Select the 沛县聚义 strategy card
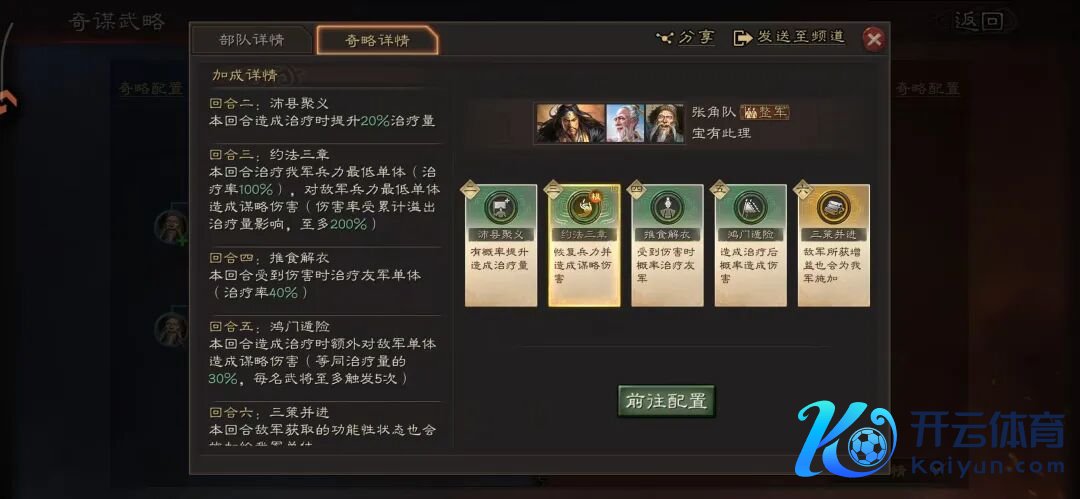 click(x=501, y=245)
